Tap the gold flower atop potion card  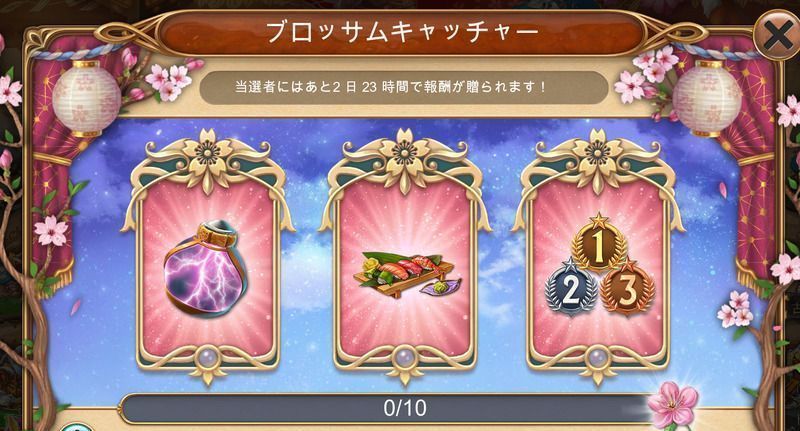pyautogui.click(x=207, y=153)
